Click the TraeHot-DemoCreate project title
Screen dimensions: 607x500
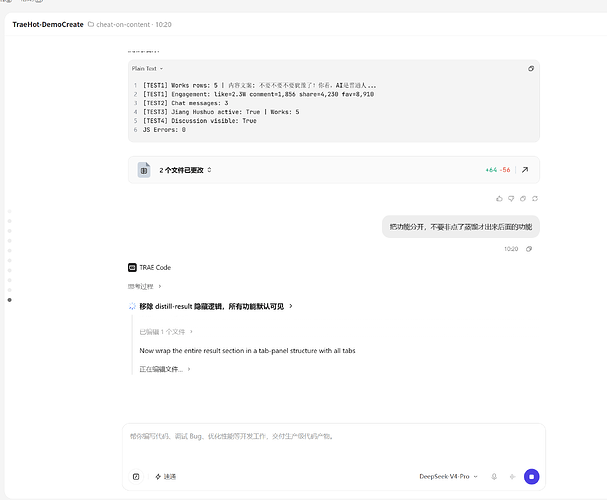[48, 24]
